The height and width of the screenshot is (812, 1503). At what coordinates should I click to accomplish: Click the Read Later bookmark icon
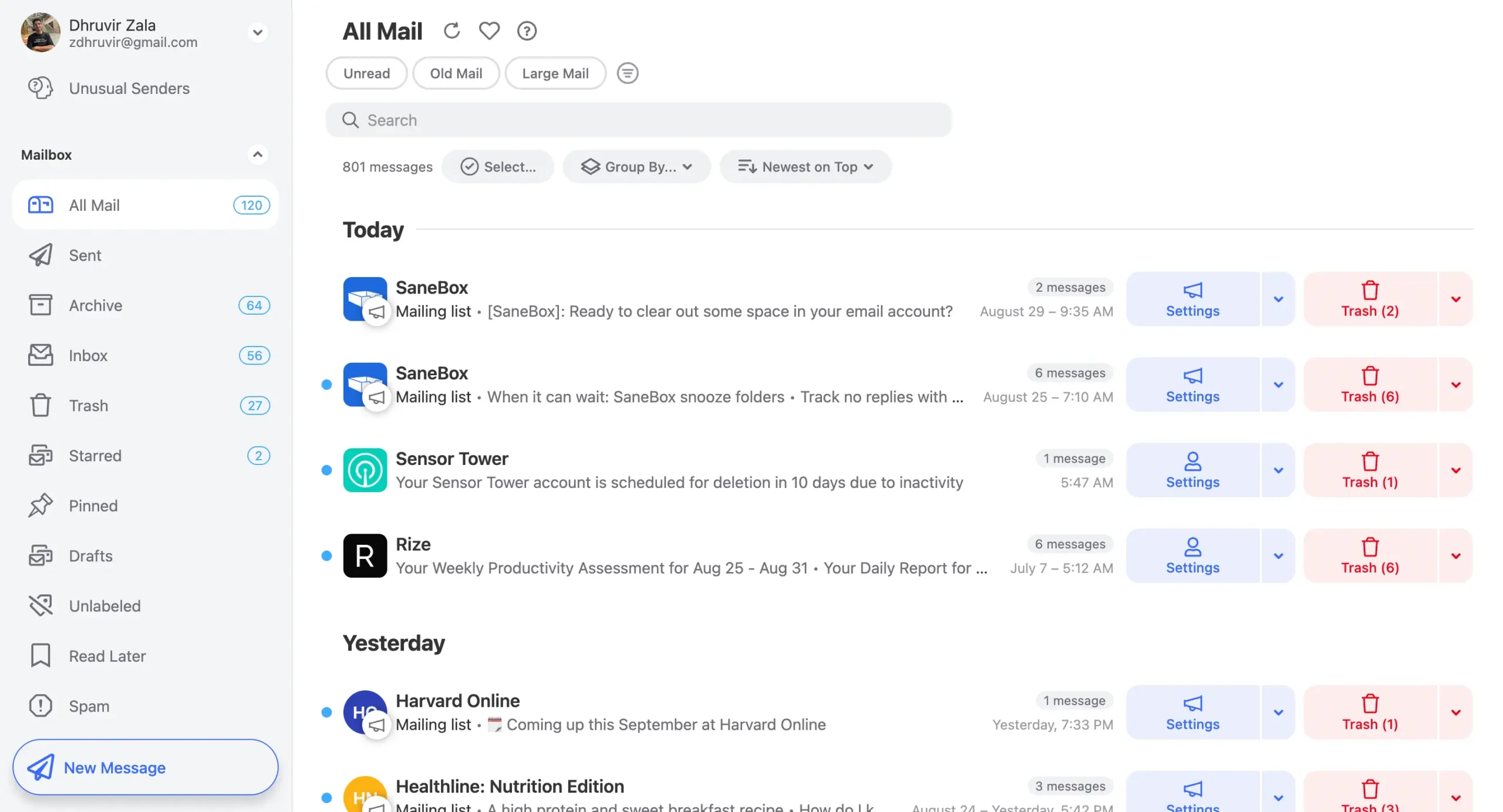pyautogui.click(x=41, y=655)
